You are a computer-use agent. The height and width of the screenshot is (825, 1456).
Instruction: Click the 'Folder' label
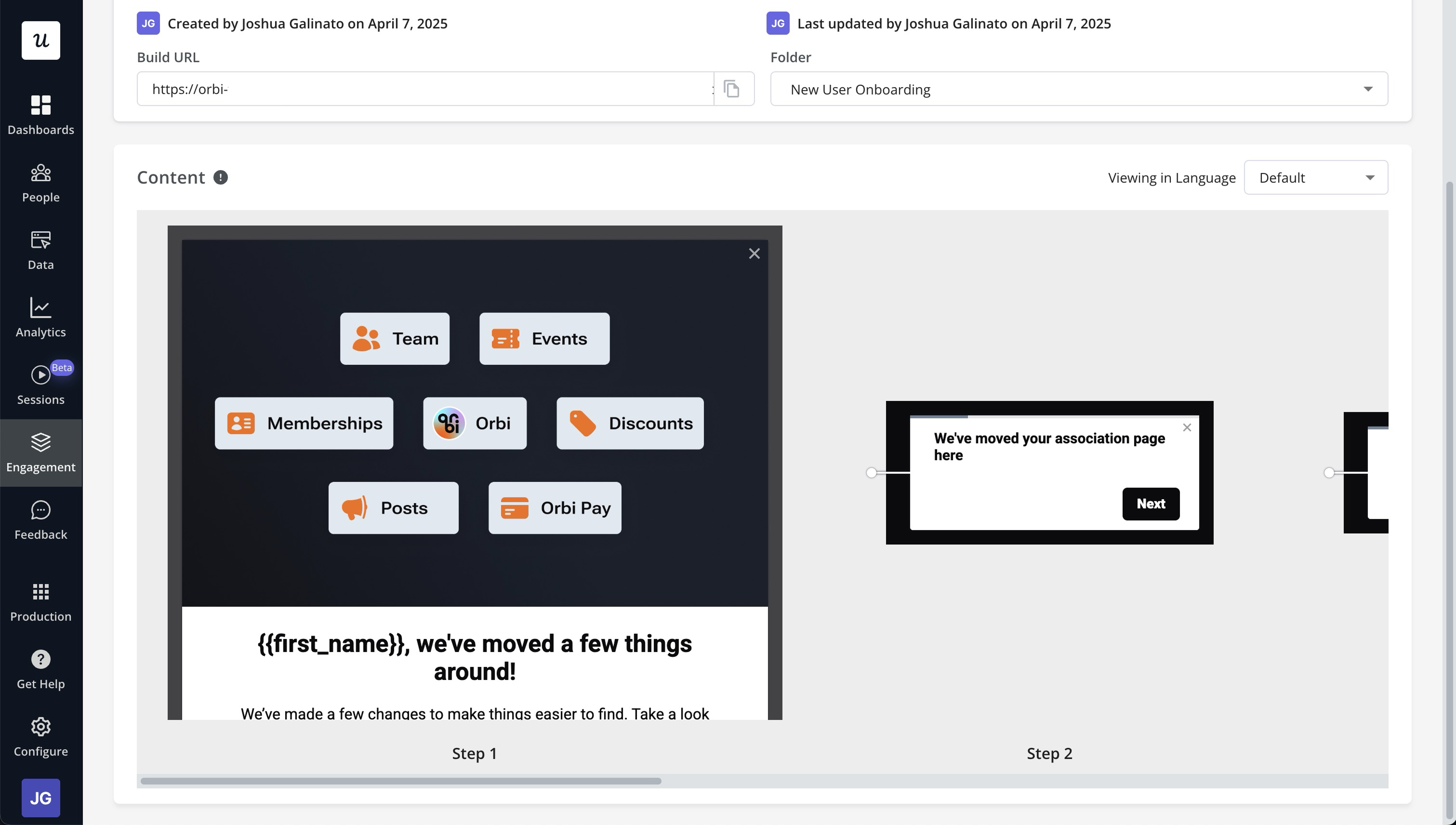pyautogui.click(x=790, y=57)
